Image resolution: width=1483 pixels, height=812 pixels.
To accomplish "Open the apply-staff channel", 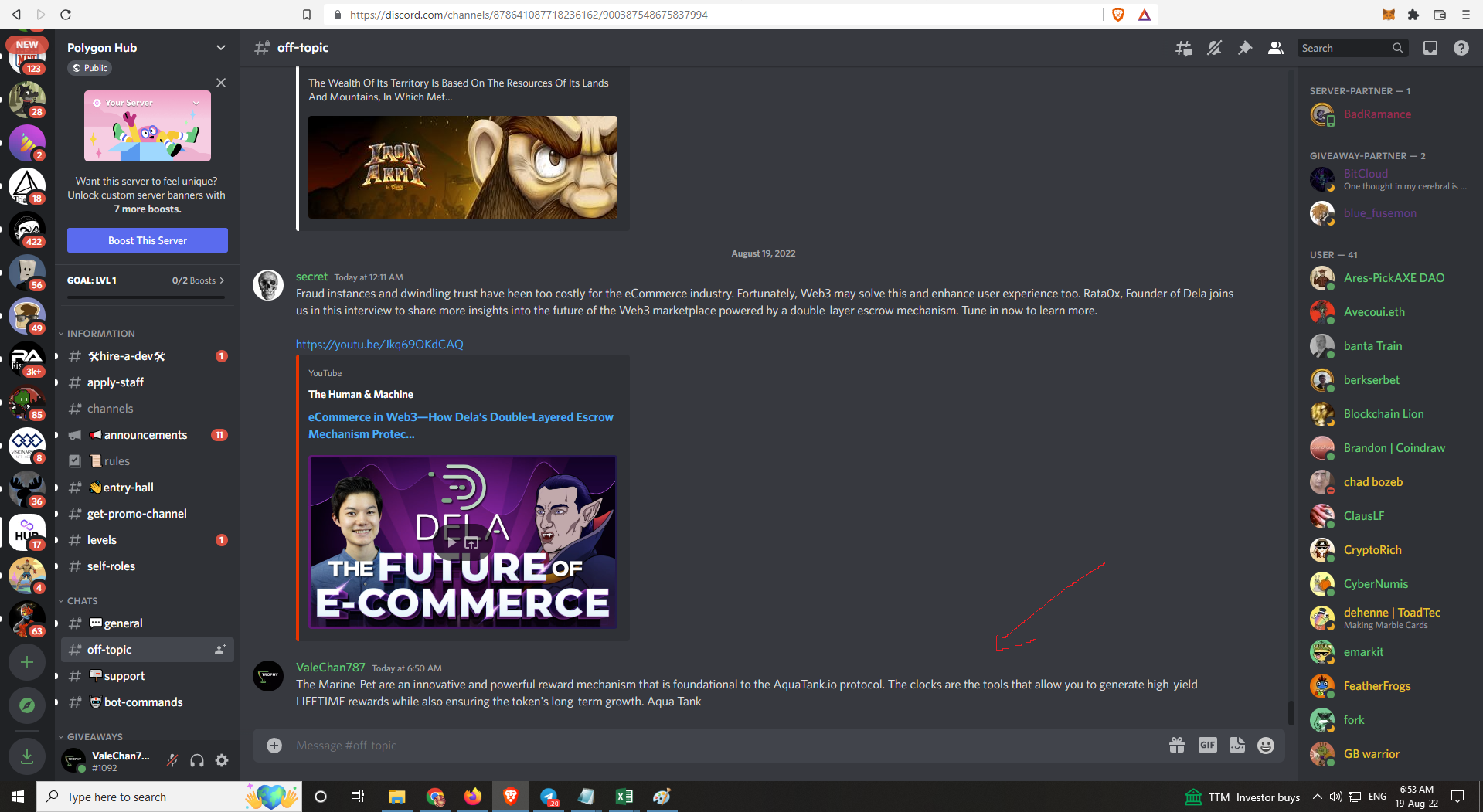I will coord(147,382).
